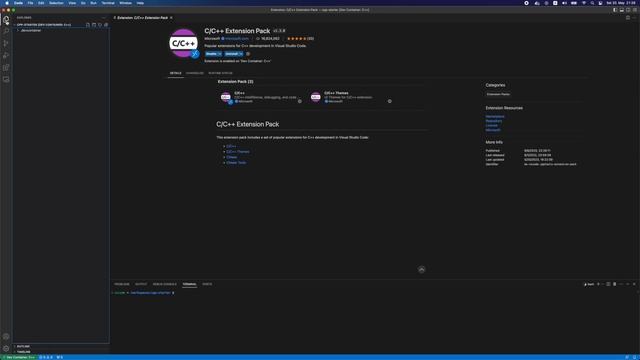Image resolution: width=640 pixels, height=360 pixels.
Task: Select the Terminal panel tab
Action: [189, 284]
